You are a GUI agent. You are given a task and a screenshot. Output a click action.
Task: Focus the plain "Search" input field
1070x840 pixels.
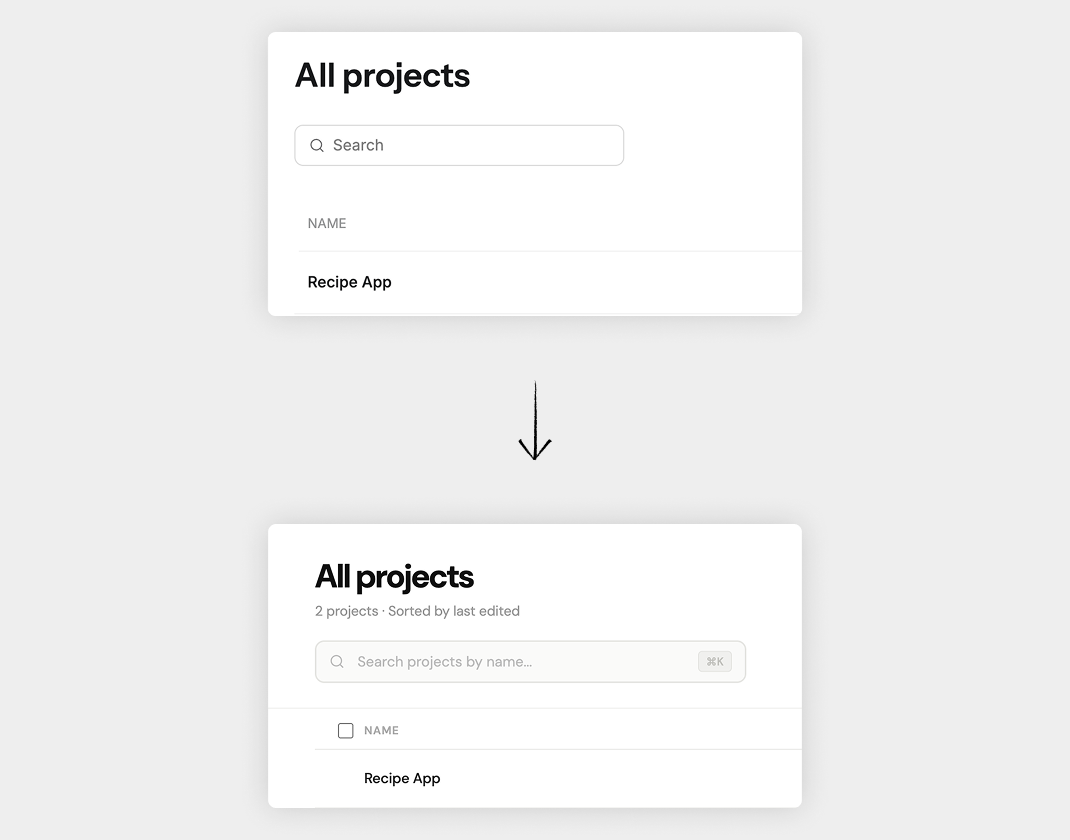point(470,145)
